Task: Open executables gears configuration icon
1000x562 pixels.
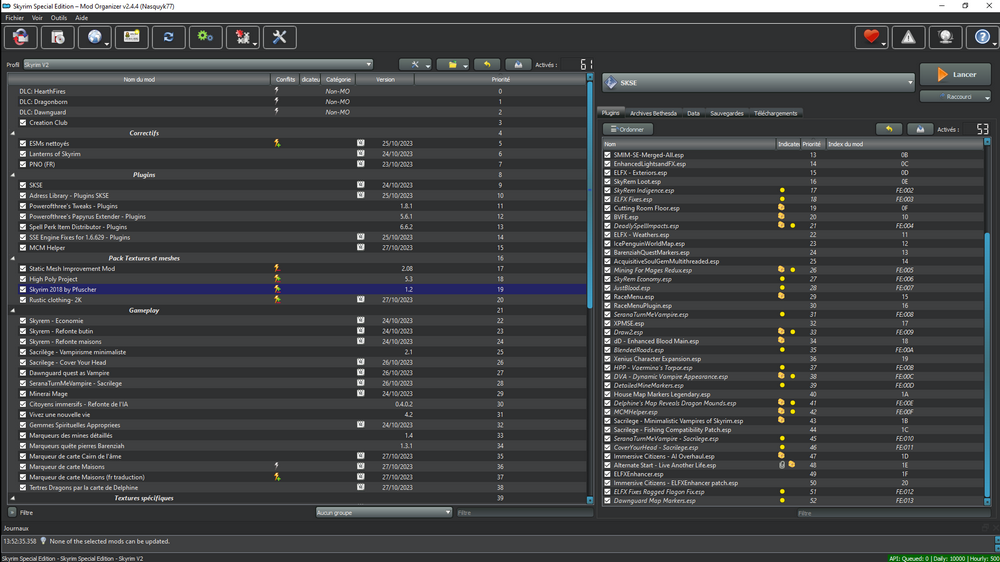Action: click(x=205, y=38)
